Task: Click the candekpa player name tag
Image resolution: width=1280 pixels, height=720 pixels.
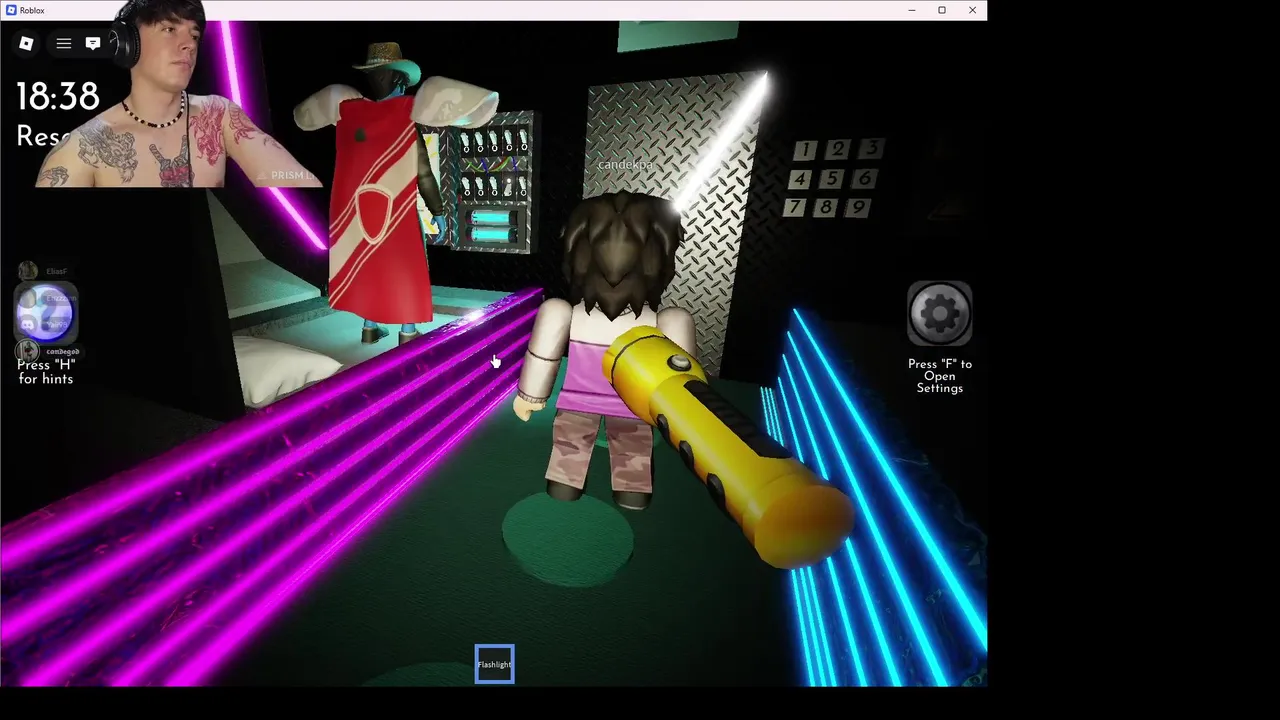Action: point(626,164)
